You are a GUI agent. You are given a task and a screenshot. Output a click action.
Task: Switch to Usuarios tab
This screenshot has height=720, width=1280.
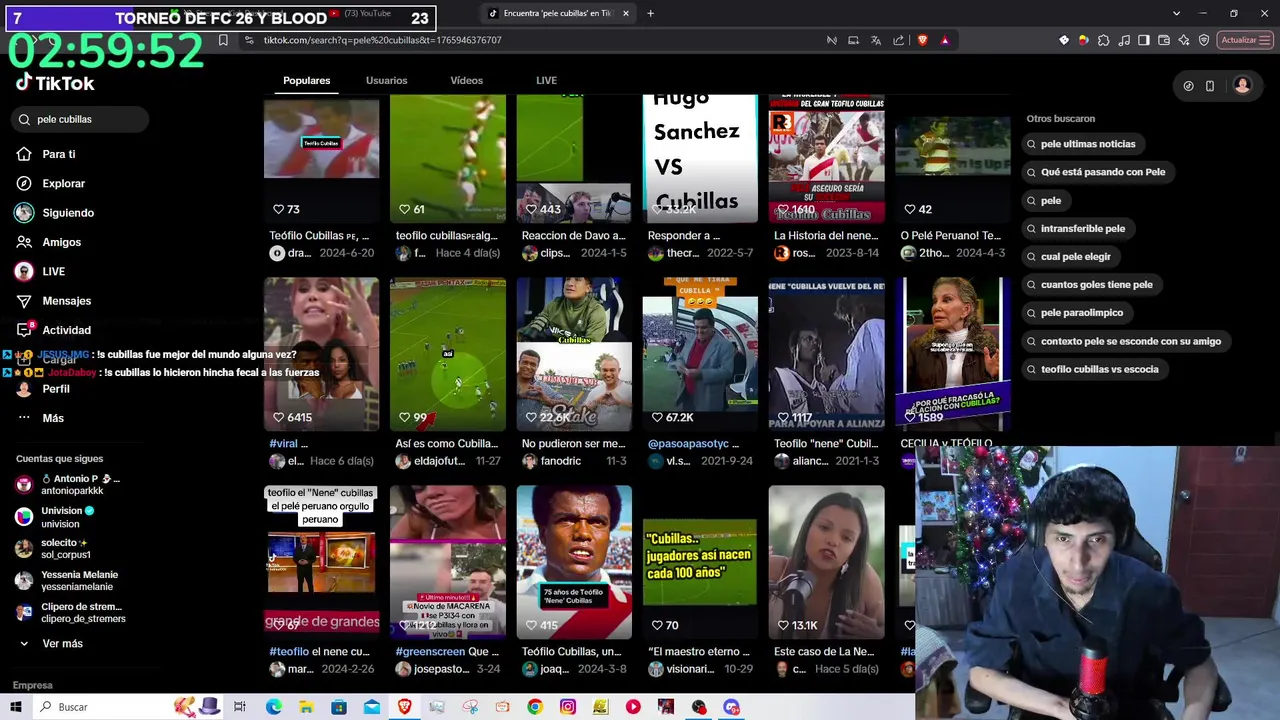(x=386, y=80)
